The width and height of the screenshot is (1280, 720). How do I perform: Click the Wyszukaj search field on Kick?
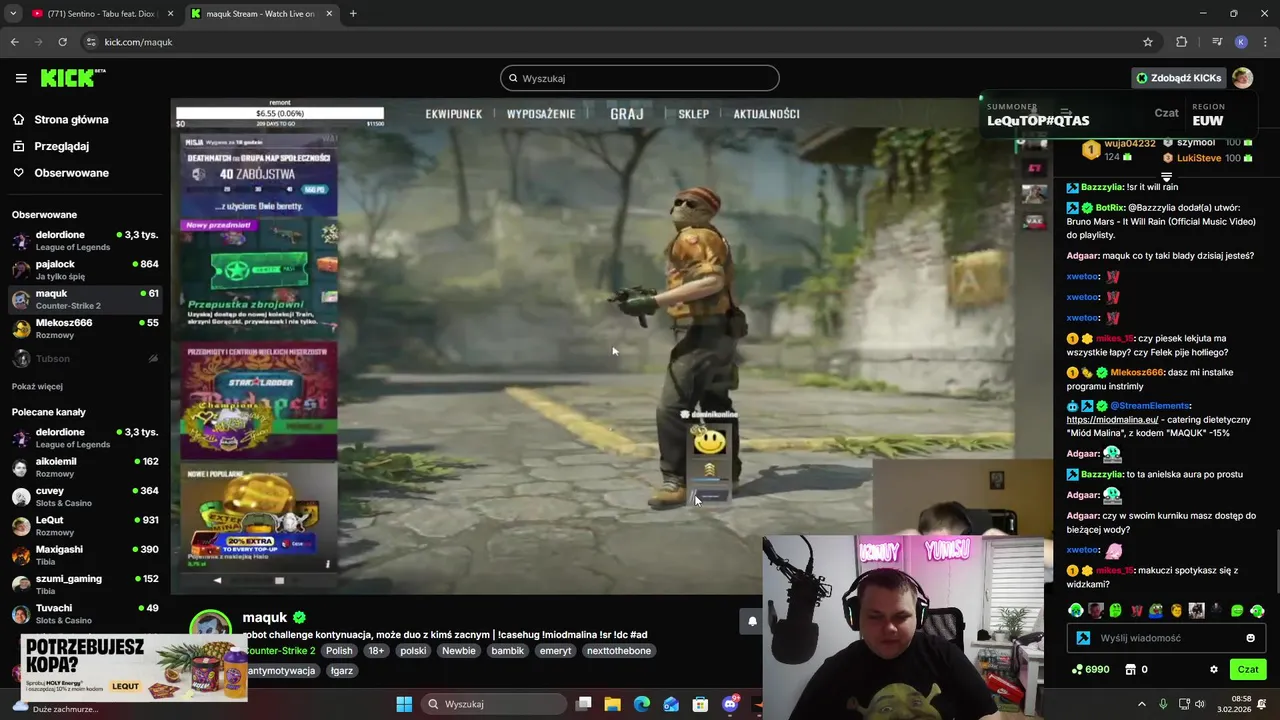(640, 78)
